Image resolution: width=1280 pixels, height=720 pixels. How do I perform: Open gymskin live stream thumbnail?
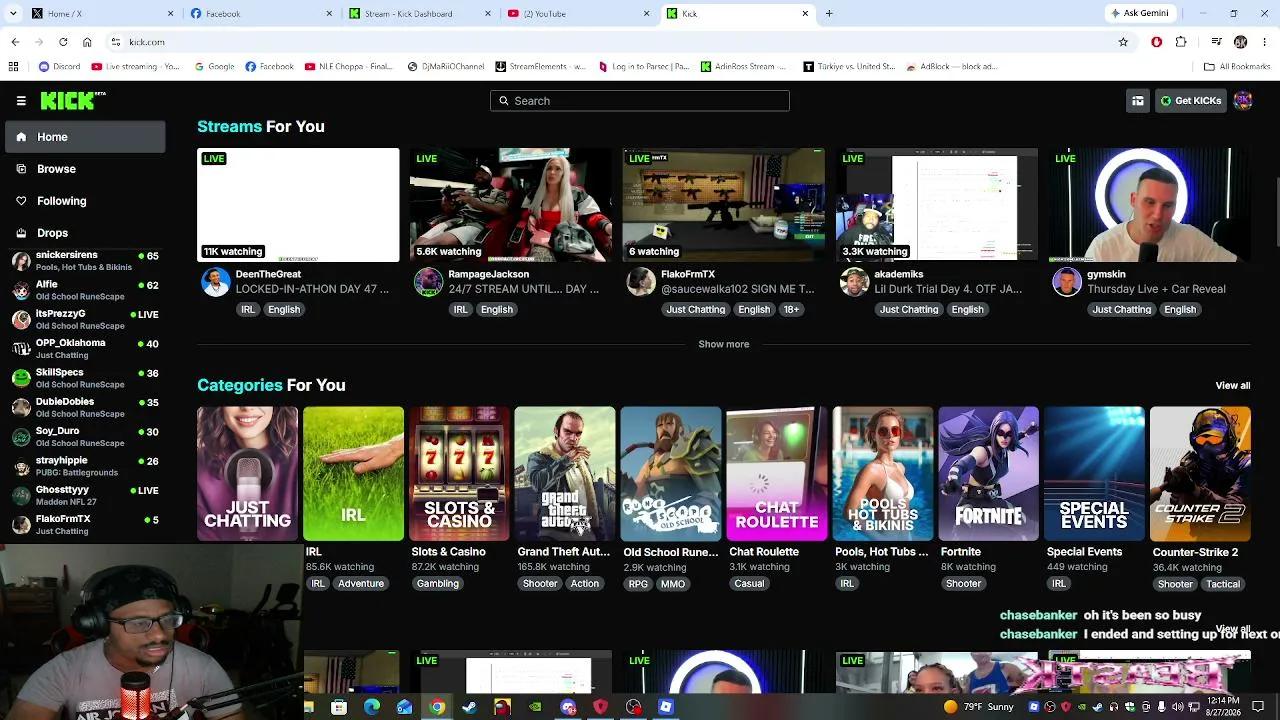point(1150,205)
